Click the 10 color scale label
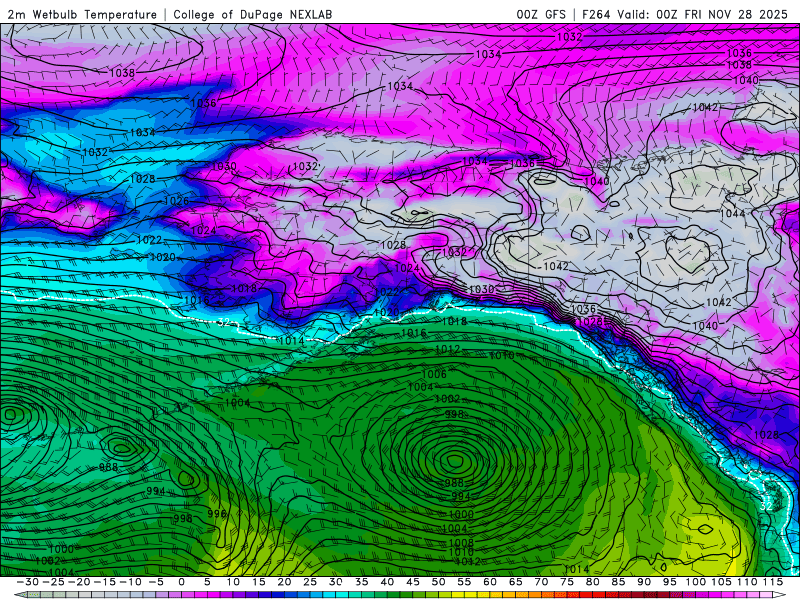The height and width of the screenshot is (600, 800). [233, 582]
